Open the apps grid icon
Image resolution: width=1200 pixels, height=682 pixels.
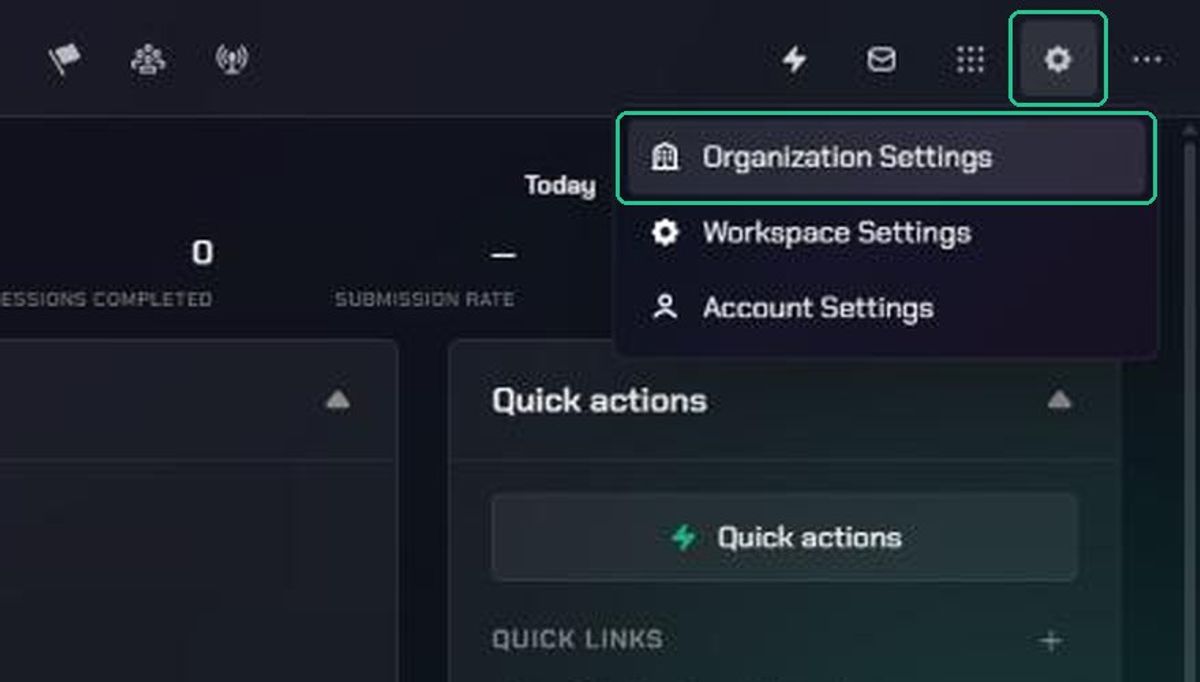click(x=970, y=60)
